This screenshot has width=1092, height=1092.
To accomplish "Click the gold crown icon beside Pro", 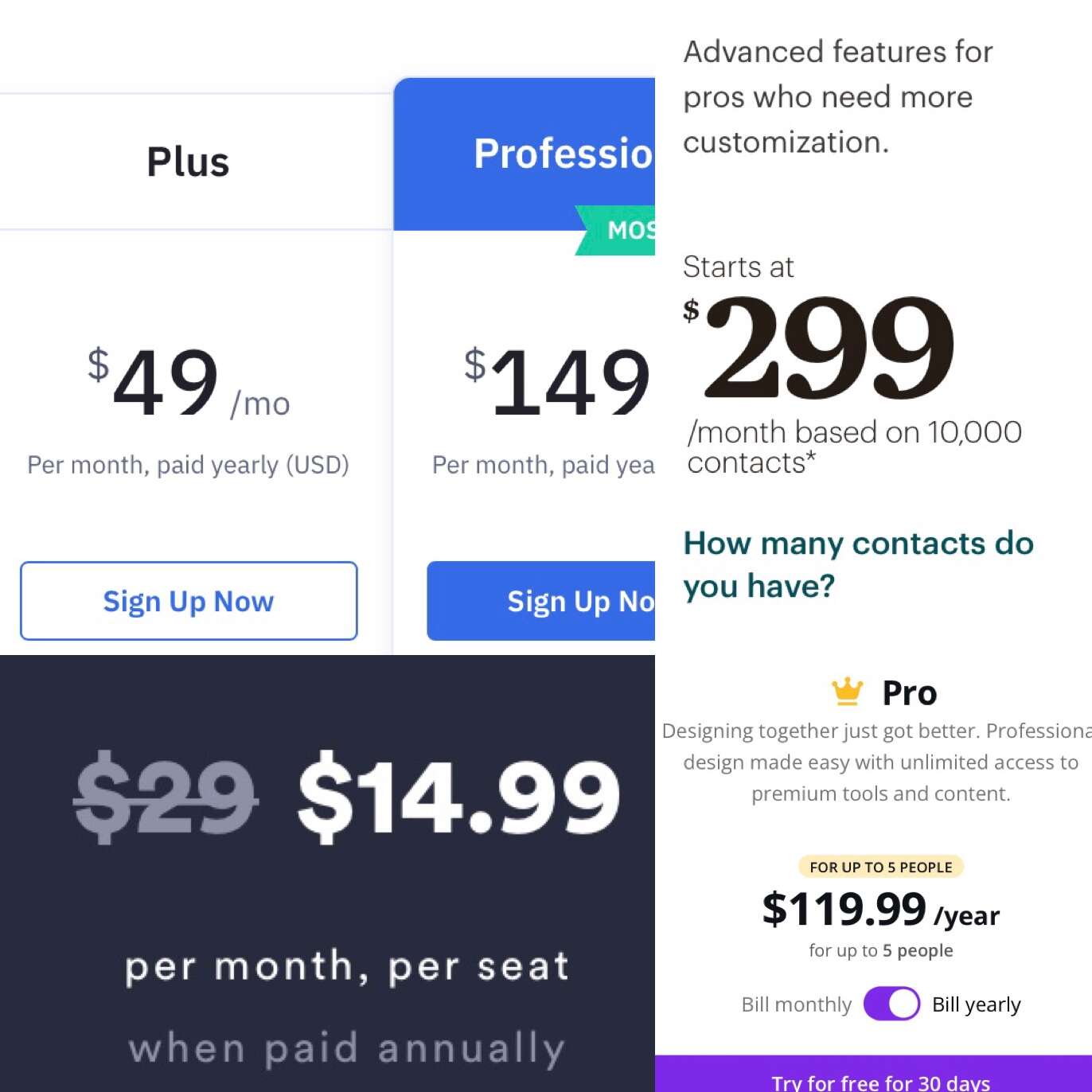I will click(x=847, y=692).
